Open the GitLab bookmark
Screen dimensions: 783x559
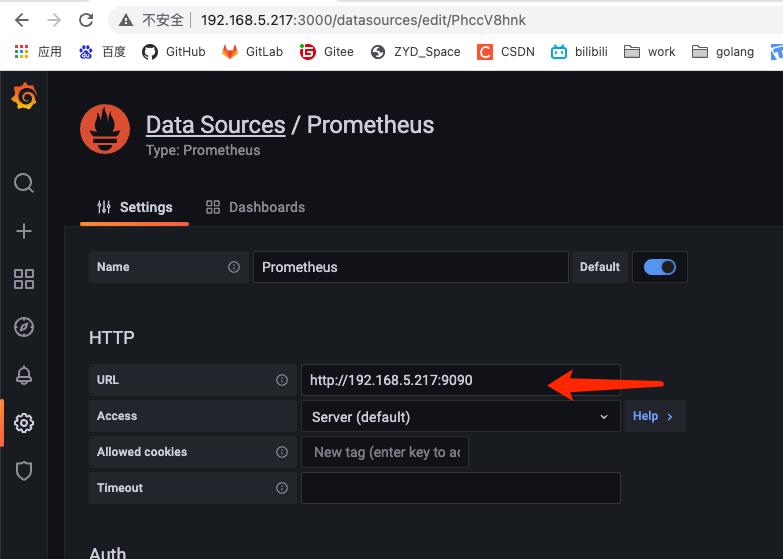pos(253,51)
